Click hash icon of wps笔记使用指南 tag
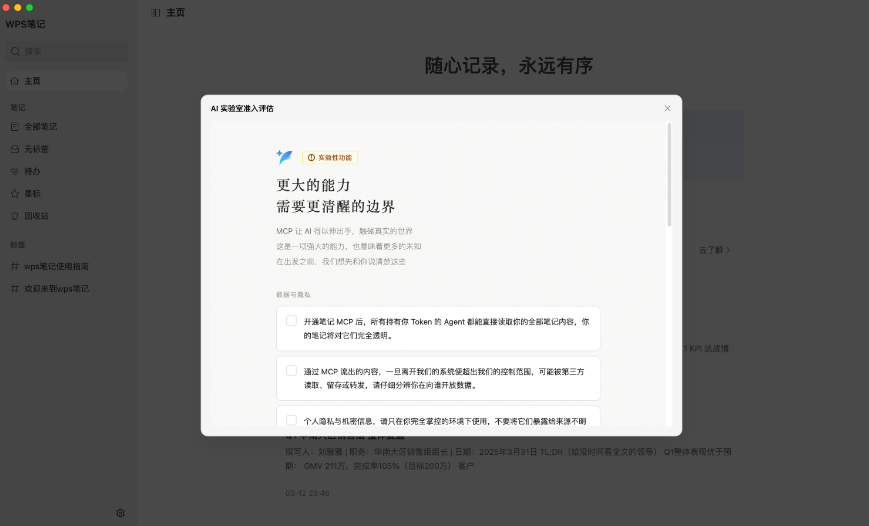Screen dimensions: 869x526 pos(15,266)
